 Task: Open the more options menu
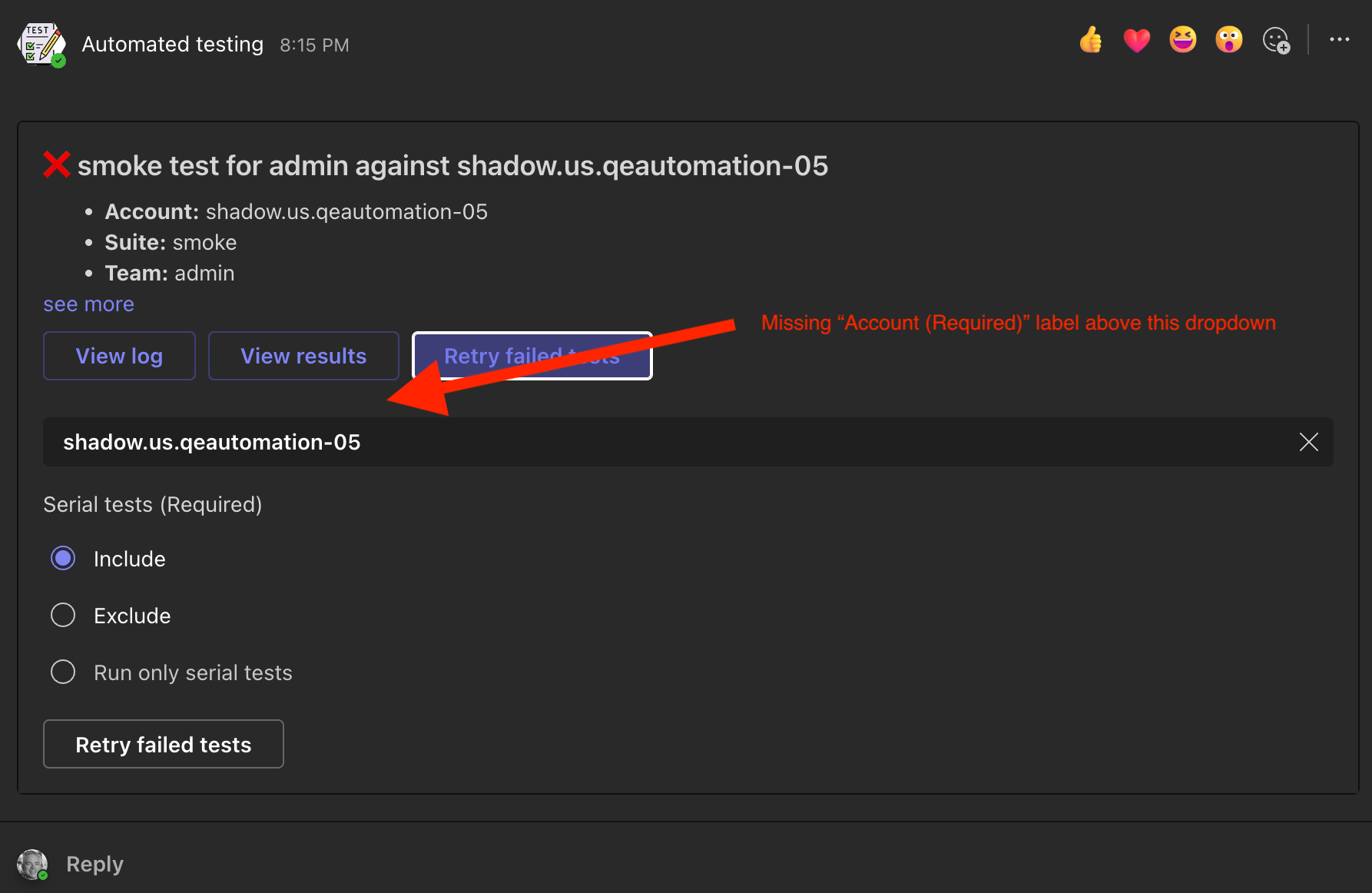[1339, 40]
